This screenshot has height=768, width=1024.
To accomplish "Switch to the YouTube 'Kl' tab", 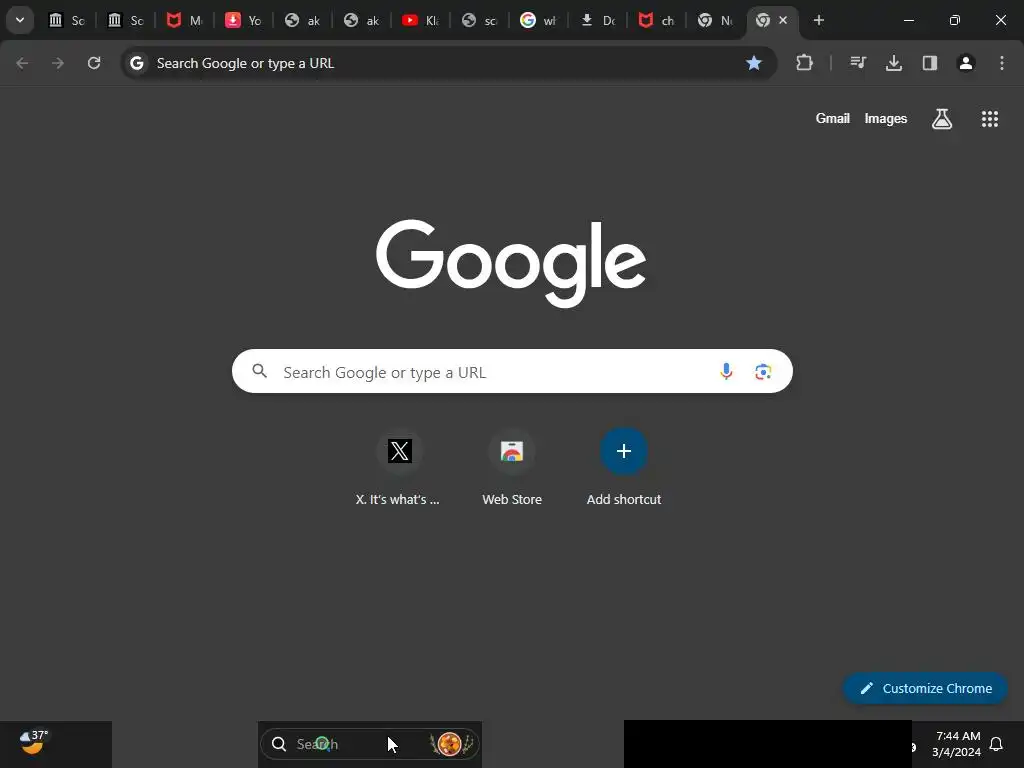I will (420, 20).
